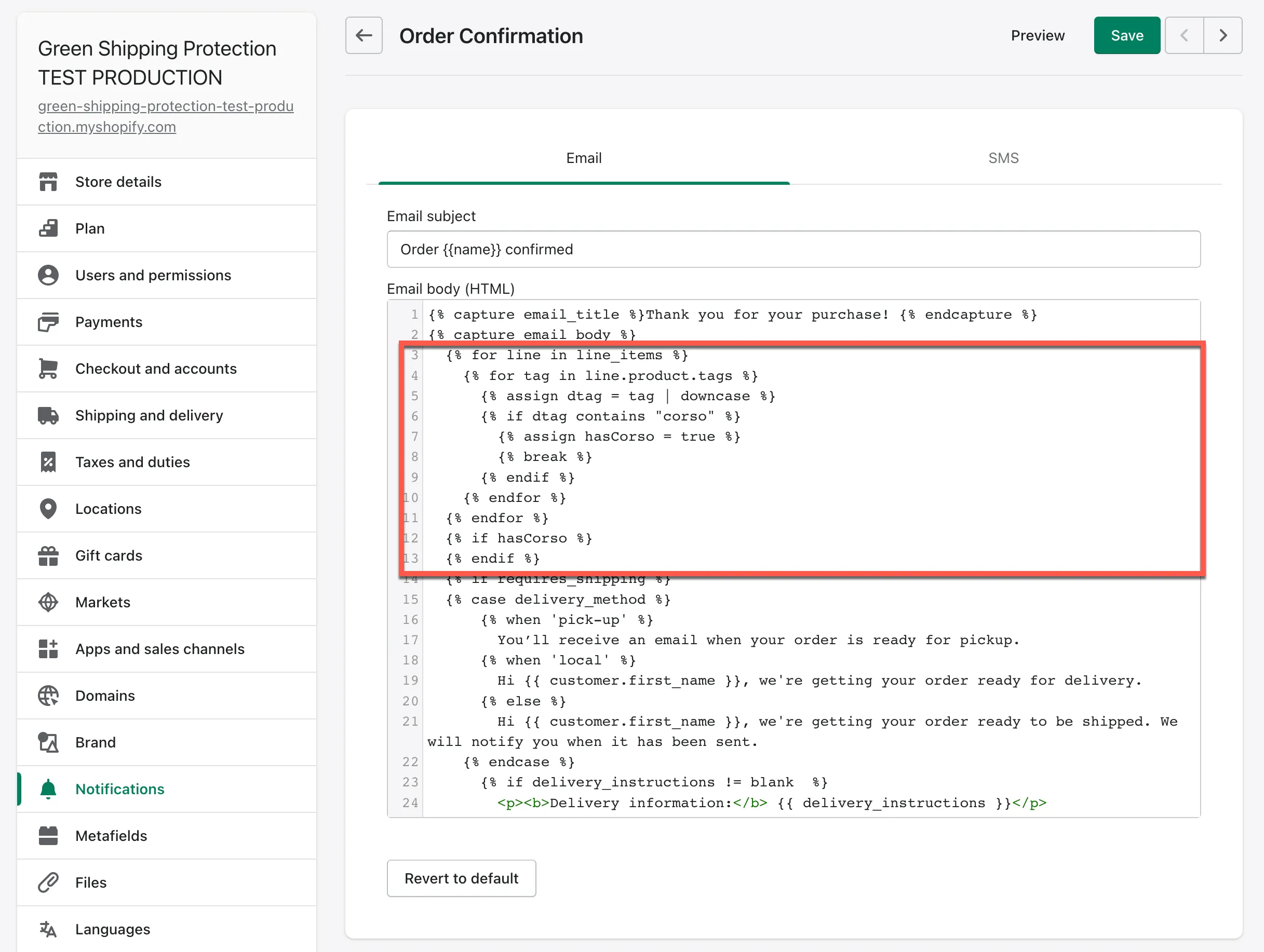Click the Shipping and delivery truck icon
Viewport: 1264px width, 952px height.
[x=48, y=415]
